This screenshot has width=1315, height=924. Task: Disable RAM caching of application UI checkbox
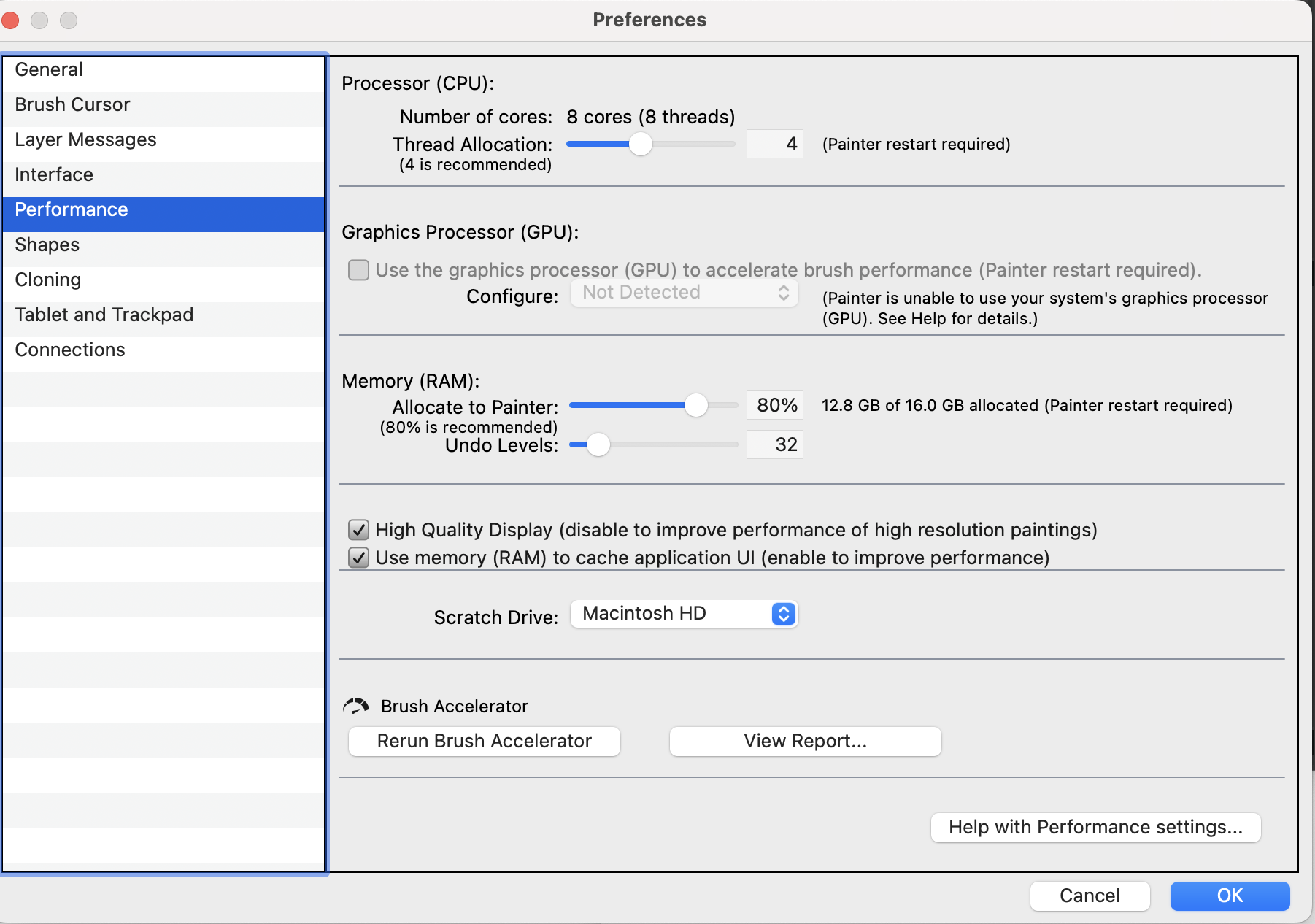click(x=358, y=558)
